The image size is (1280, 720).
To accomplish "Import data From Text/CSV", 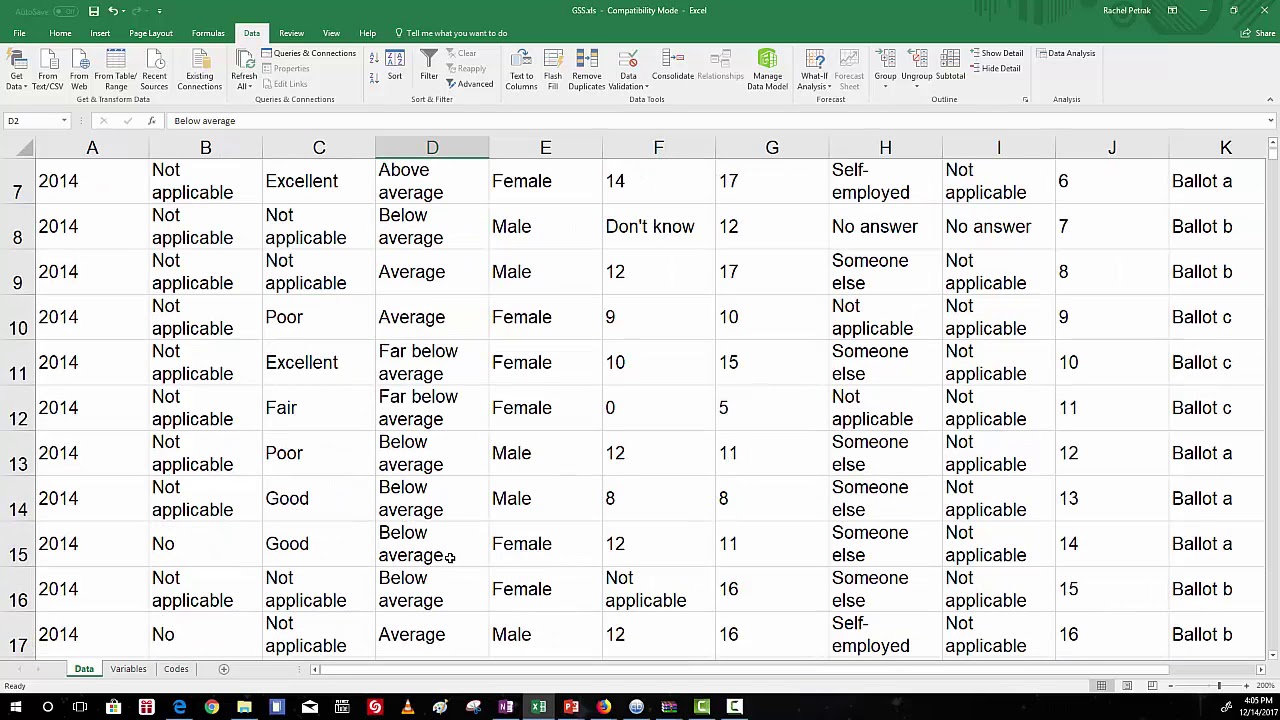I will tap(47, 70).
